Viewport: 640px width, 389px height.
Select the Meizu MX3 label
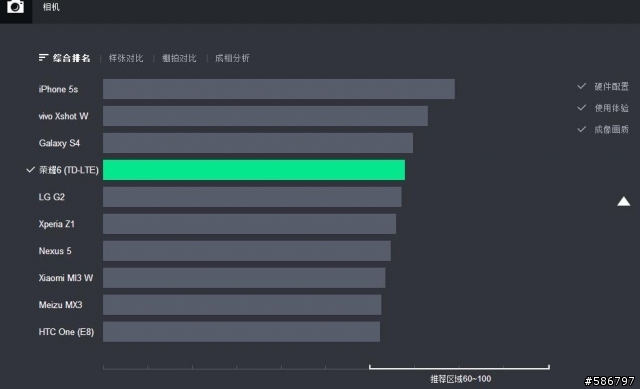pos(60,305)
